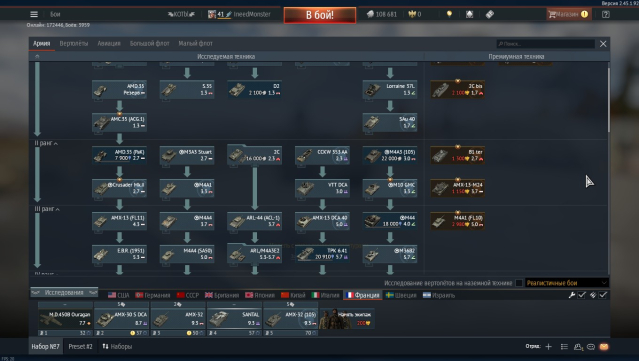Click the red «В бой!» button
This screenshot has width=639, height=361.
click(x=320, y=15)
